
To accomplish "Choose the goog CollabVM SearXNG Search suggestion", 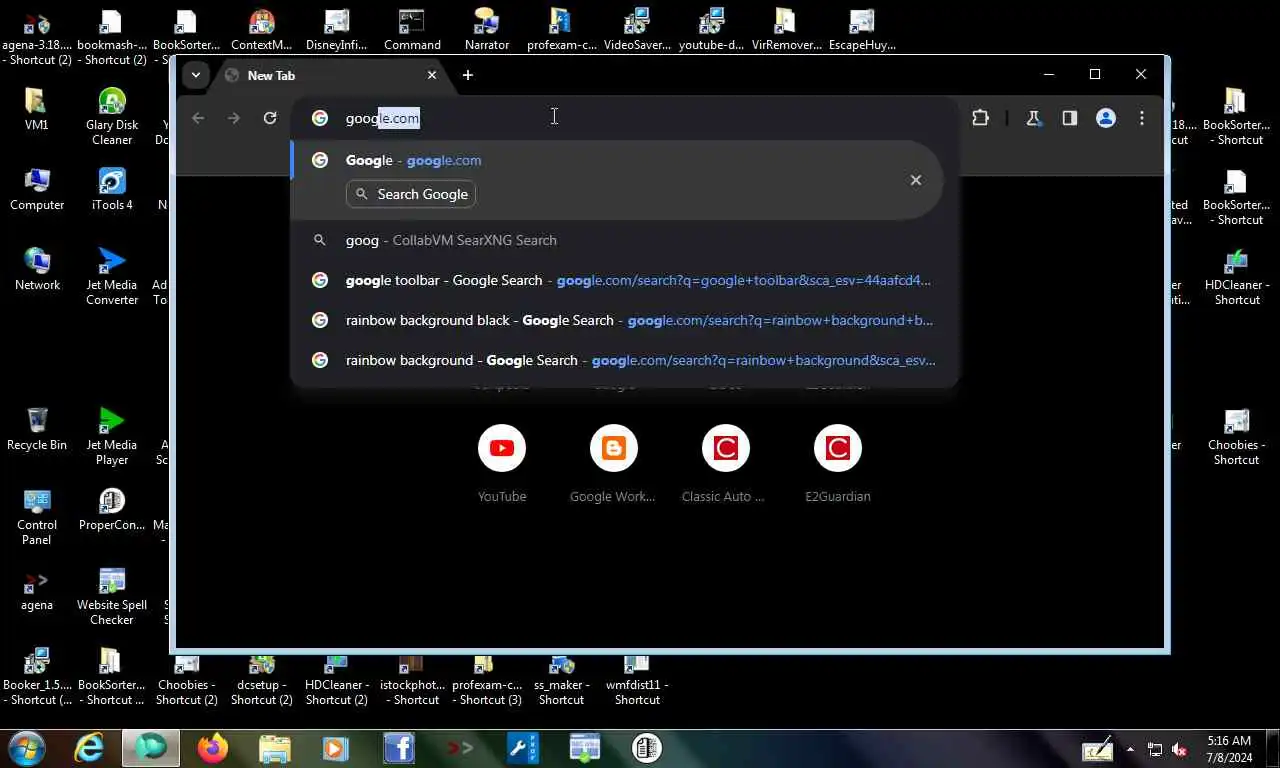I will coord(624,240).
